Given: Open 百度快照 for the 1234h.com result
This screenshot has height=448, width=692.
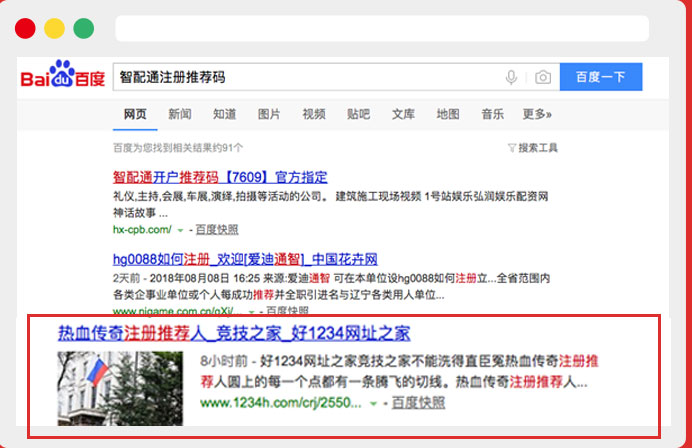Looking at the screenshot, I should [418, 403].
